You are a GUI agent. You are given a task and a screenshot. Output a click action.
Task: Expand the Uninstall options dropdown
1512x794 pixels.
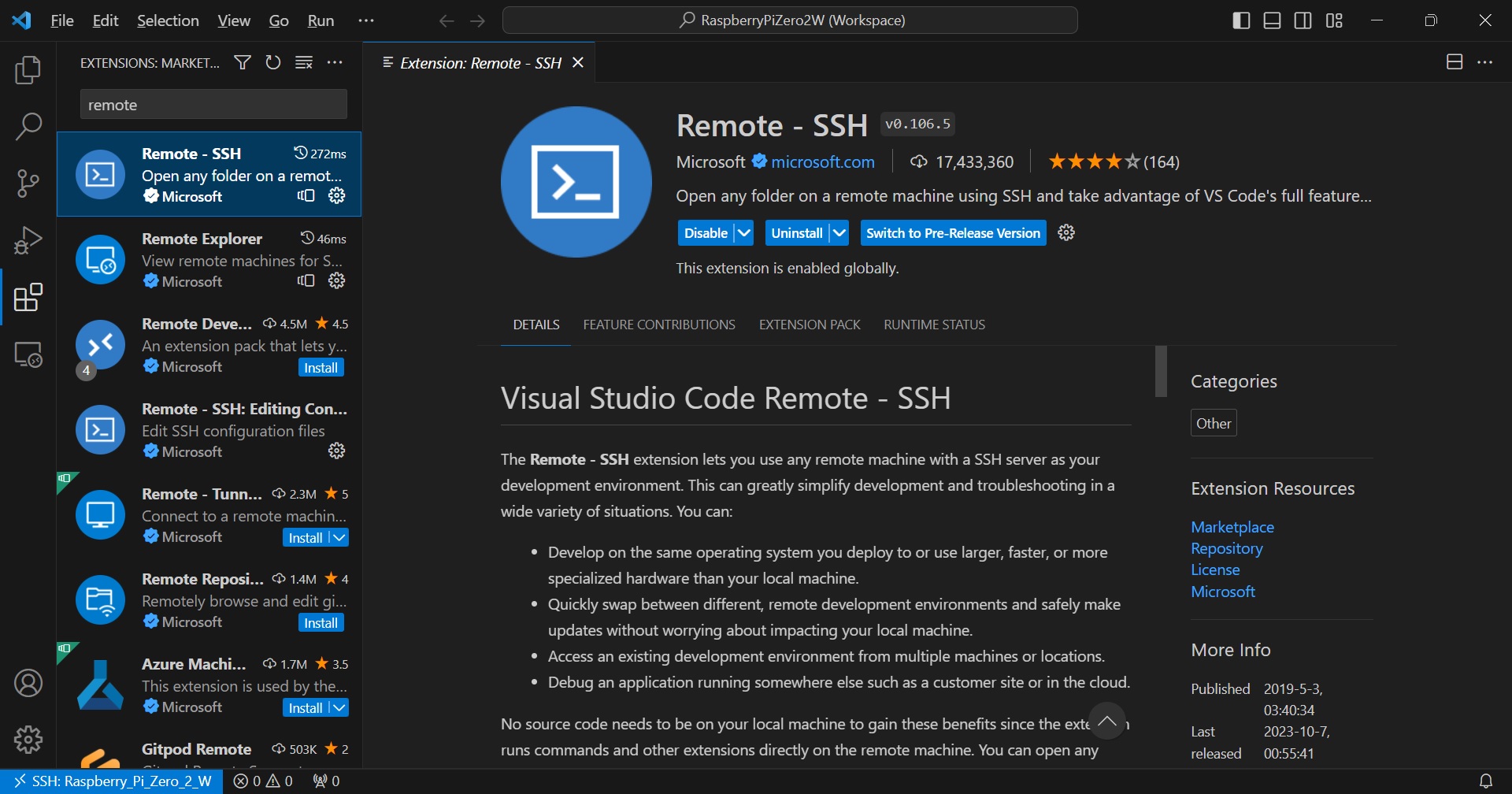click(838, 232)
